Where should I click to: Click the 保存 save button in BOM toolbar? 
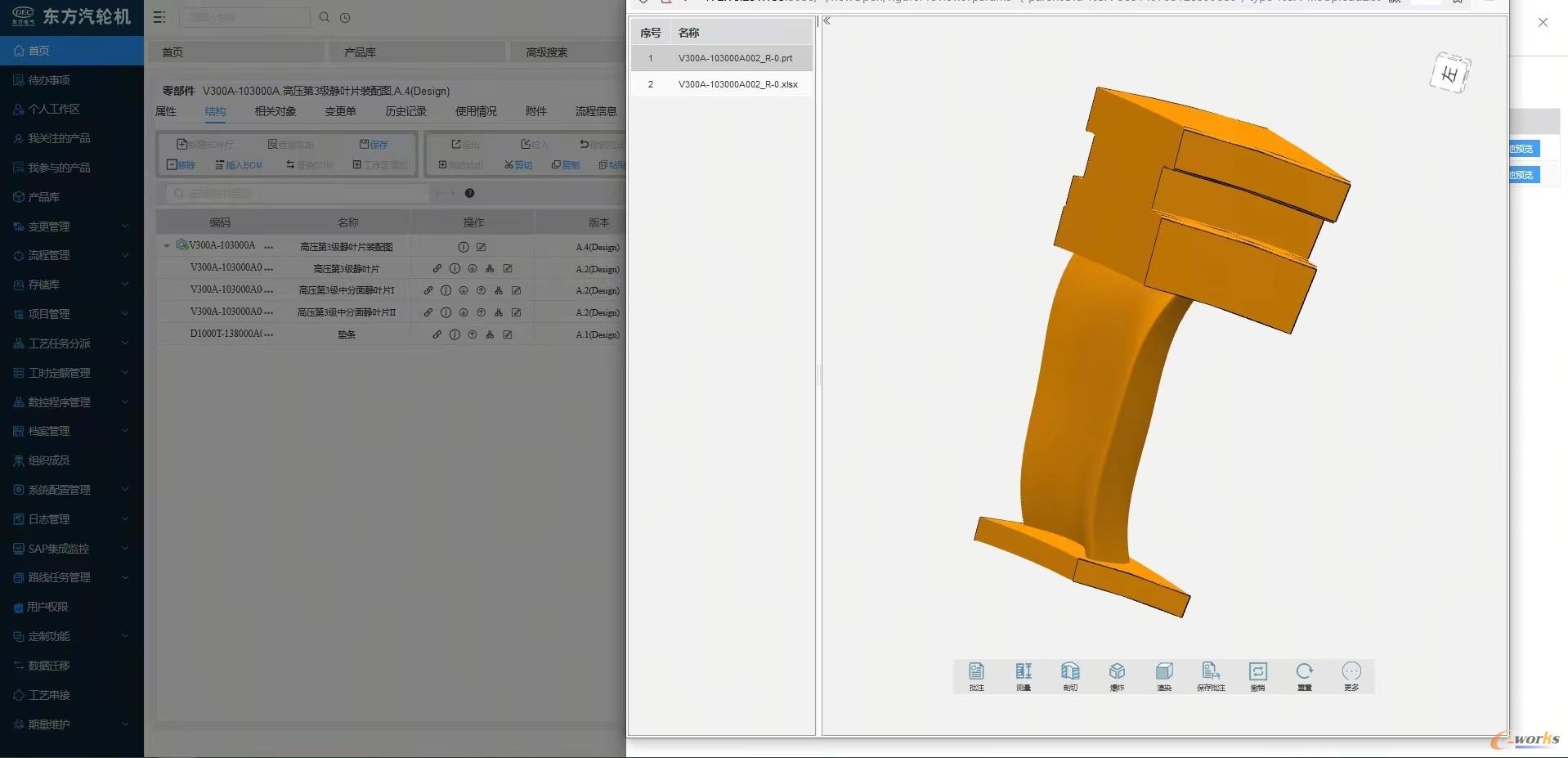[x=374, y=145]
